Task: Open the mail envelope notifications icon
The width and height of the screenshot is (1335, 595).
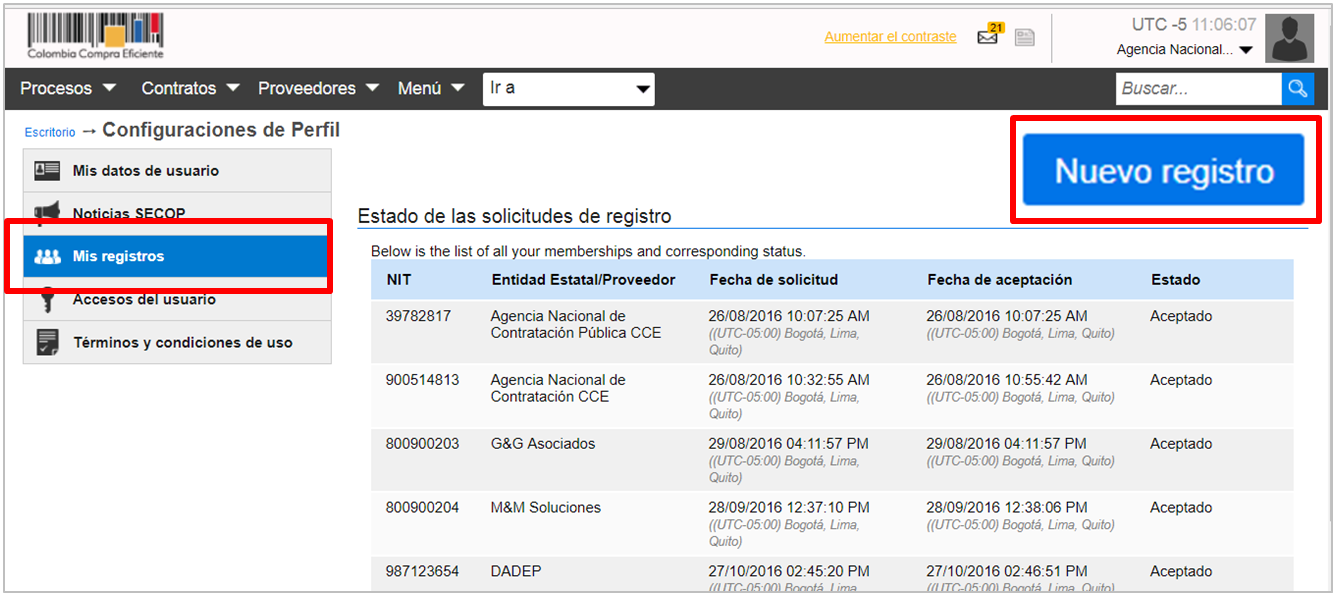Action: (x=988, y=38)
